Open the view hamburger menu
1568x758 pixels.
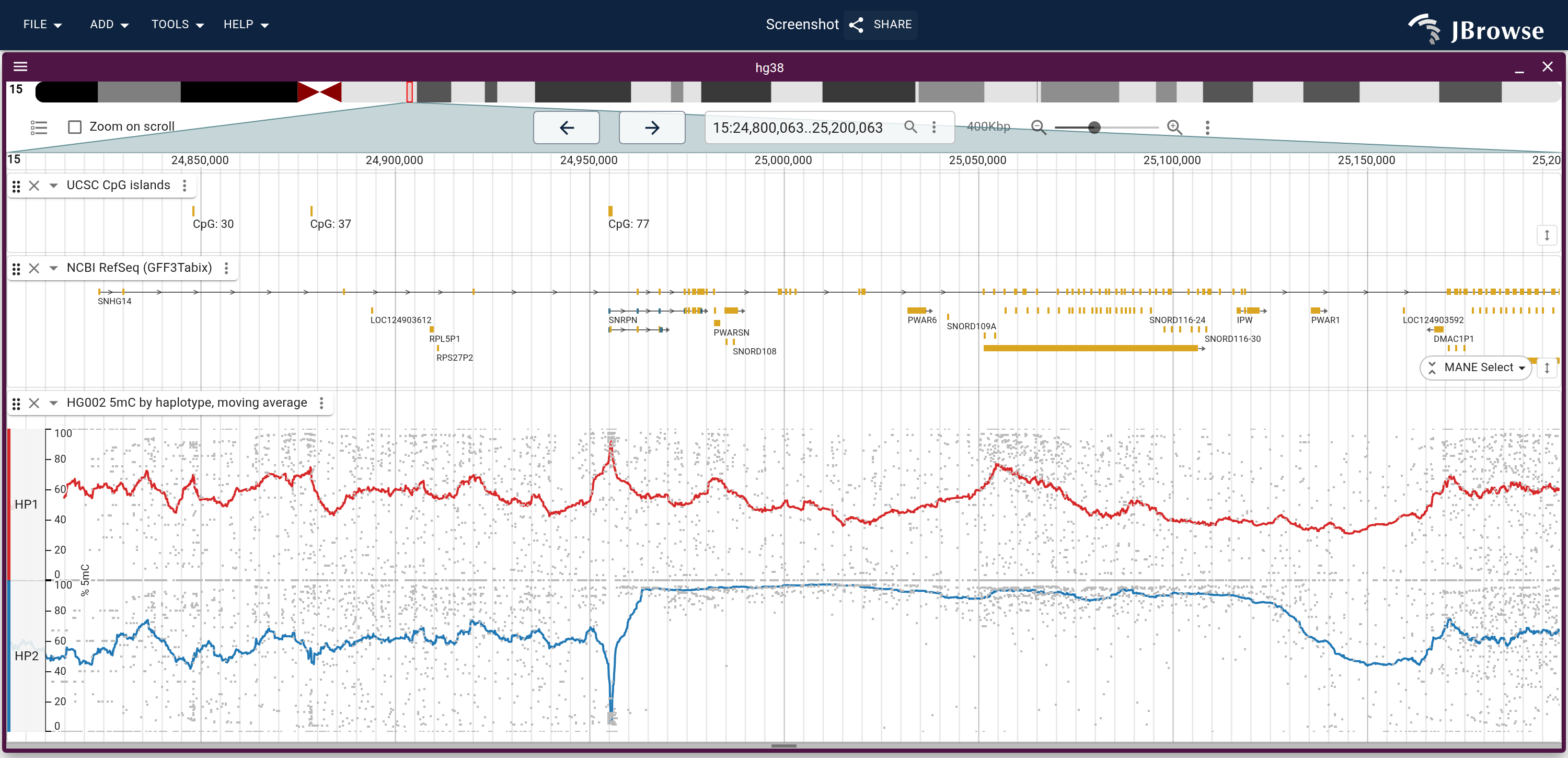pyautogui.click(x=21, y=67)
